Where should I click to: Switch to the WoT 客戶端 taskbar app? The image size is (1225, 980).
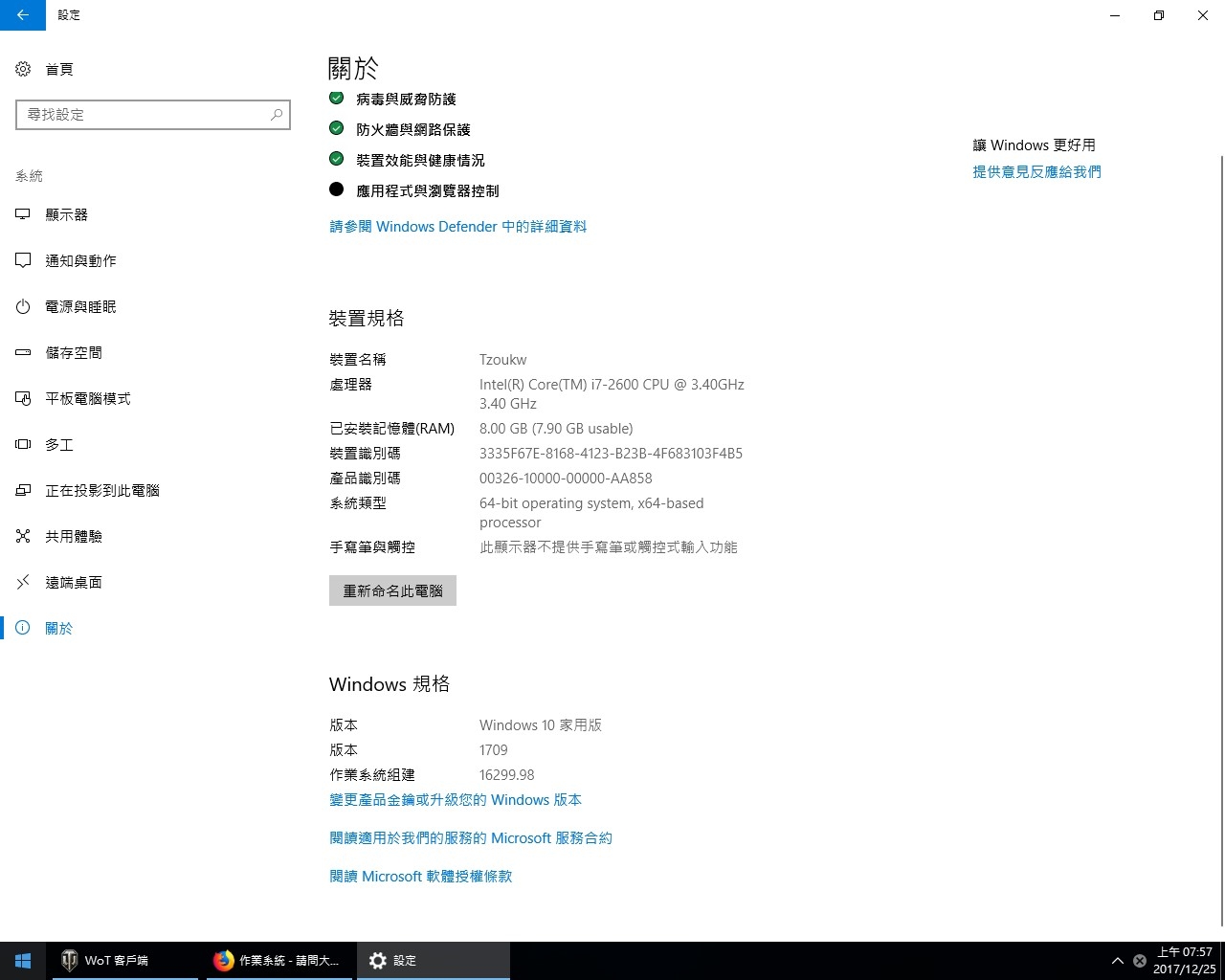[124, 961]
